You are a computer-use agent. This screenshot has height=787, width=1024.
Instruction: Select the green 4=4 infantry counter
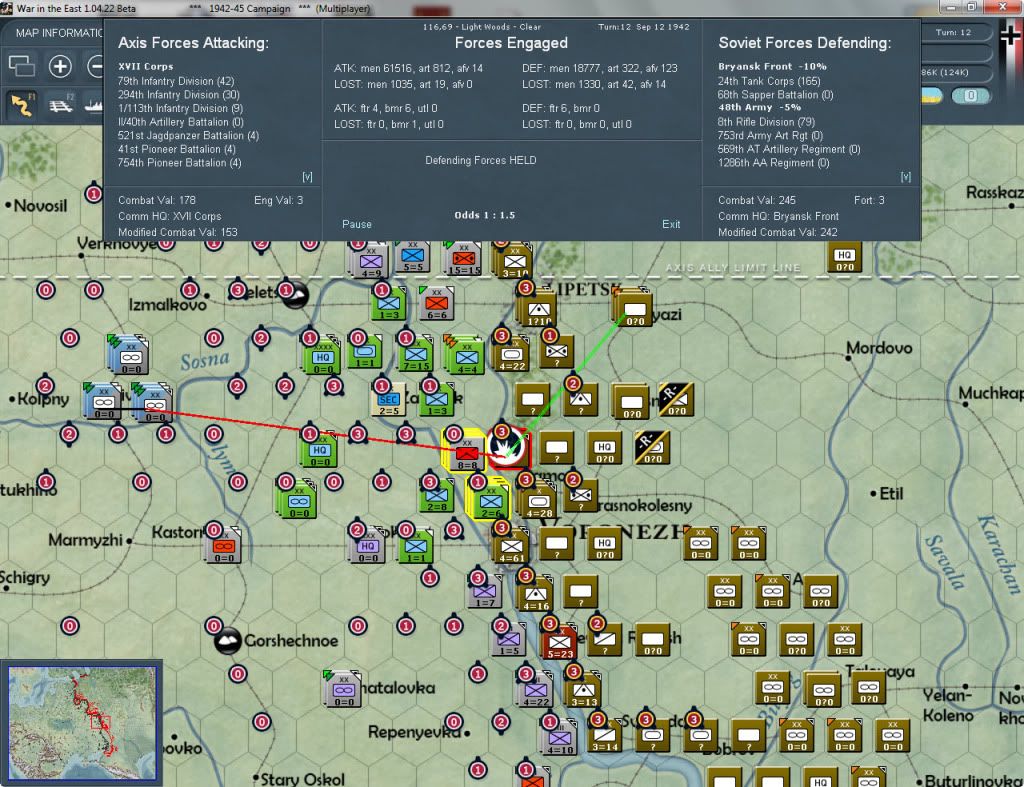coord(466,357)
